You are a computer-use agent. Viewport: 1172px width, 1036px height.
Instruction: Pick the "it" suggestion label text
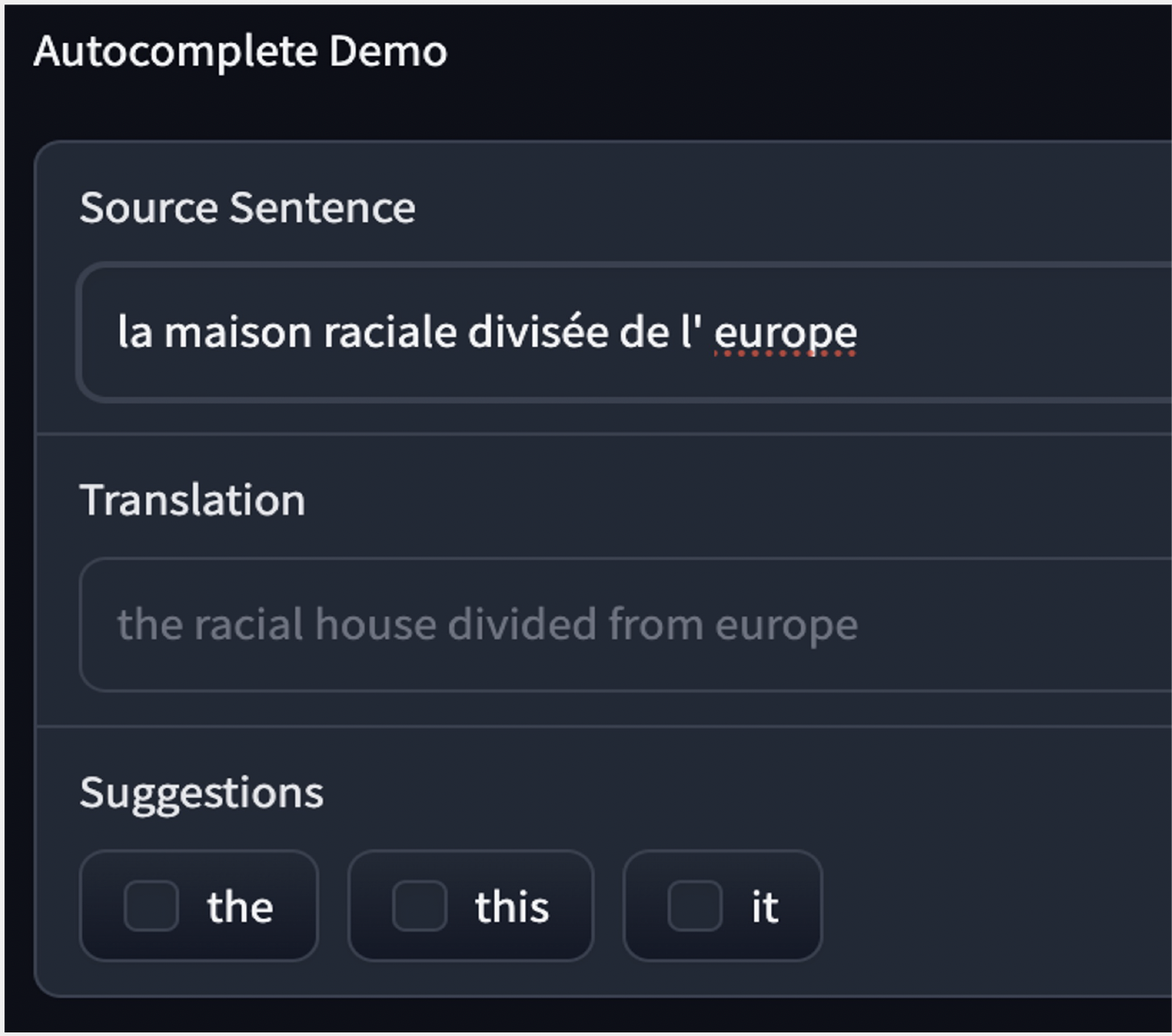[x=765, y=907]
